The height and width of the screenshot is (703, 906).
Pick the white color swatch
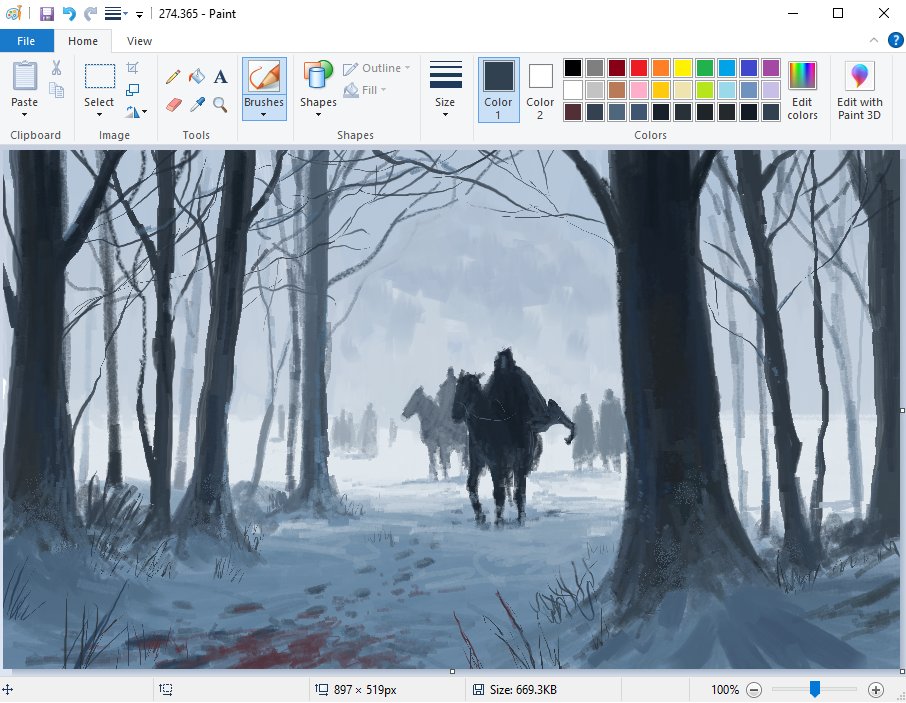click(x=573, y=90)
